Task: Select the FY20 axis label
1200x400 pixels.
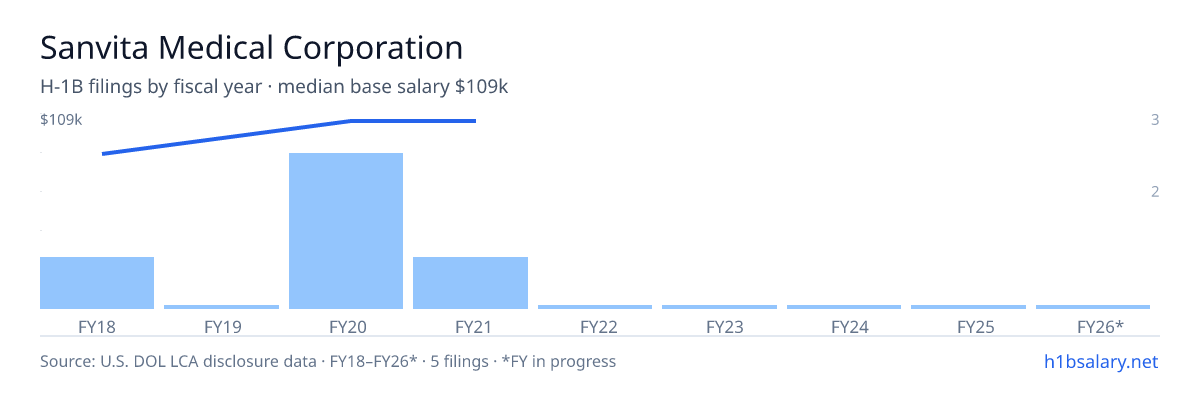Action: point(346,326)
